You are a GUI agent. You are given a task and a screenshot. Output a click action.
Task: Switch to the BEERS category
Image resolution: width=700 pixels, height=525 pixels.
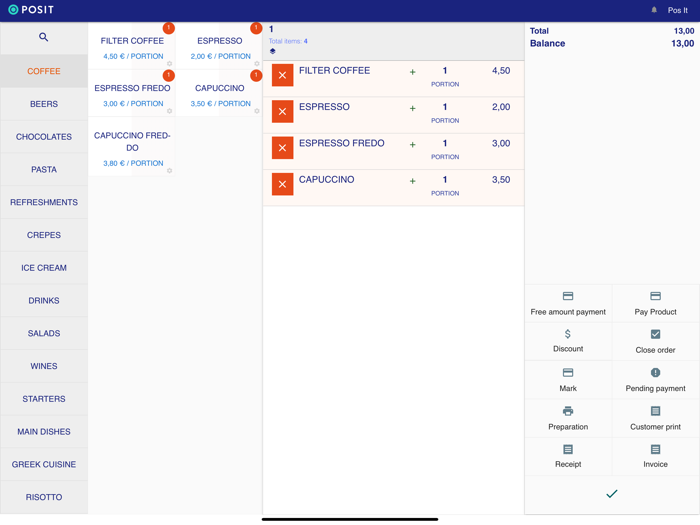tap(44, 104)
